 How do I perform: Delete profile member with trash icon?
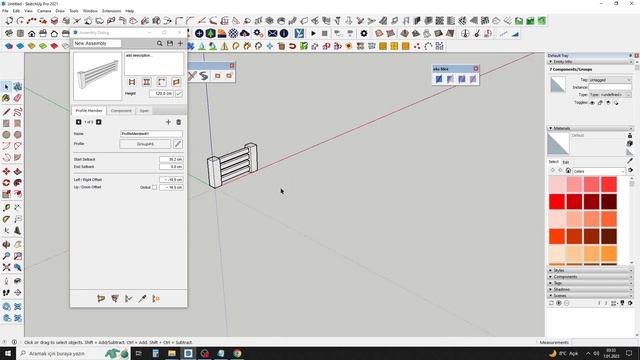(178, 122)
